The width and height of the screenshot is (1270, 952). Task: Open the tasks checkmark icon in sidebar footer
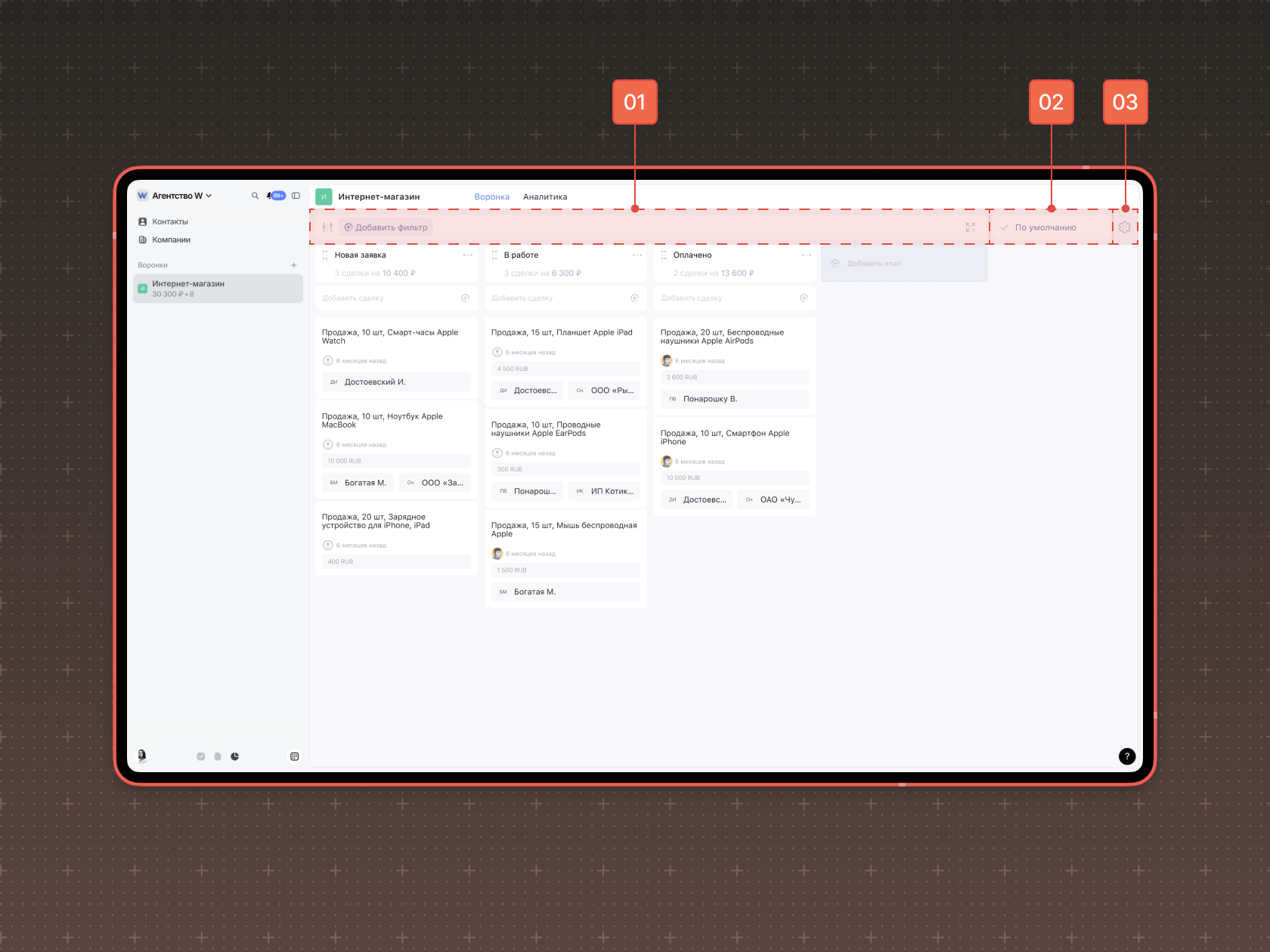click(x=201, y=756)
